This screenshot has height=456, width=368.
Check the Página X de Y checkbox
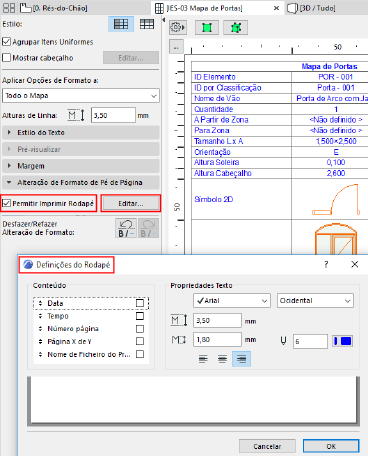[x=140, y=341]
